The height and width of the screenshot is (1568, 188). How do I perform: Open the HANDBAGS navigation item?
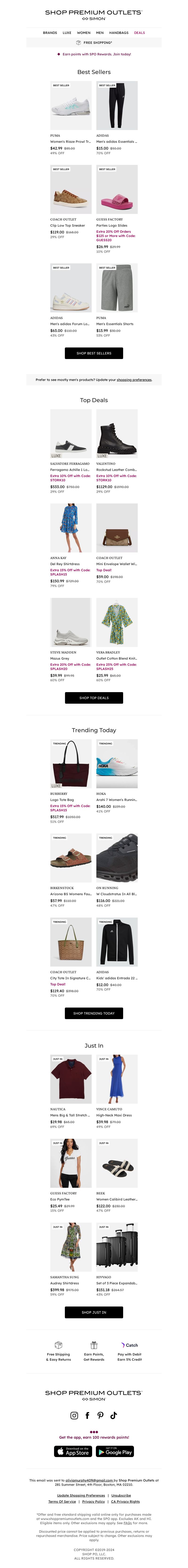[x=119, y=33]
